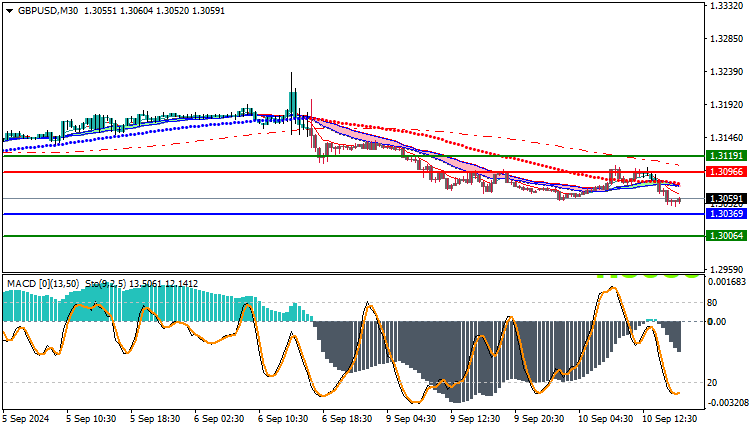750x430 pixels.
Task: Click the Sto(9,2,5) indicator label
Action: (x=106, y=284)
